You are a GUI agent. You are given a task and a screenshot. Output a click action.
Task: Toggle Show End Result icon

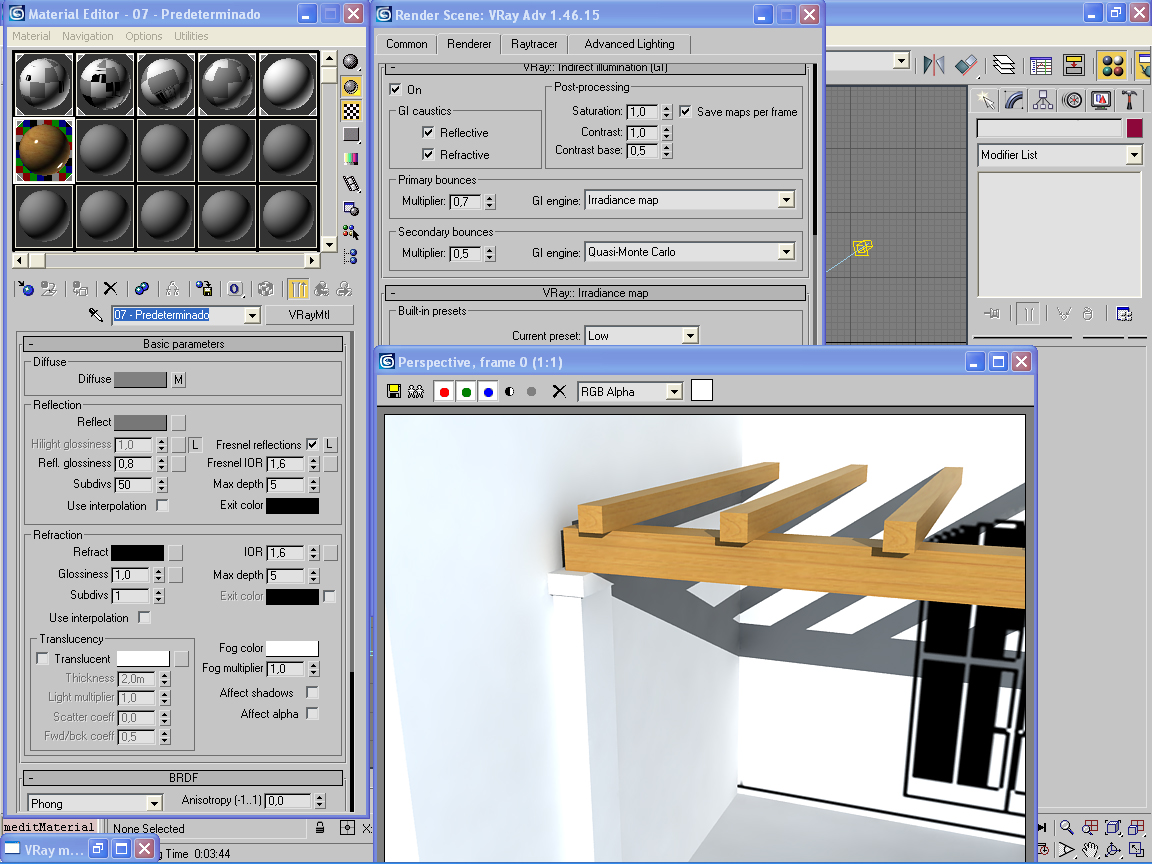tap(298, 289)
